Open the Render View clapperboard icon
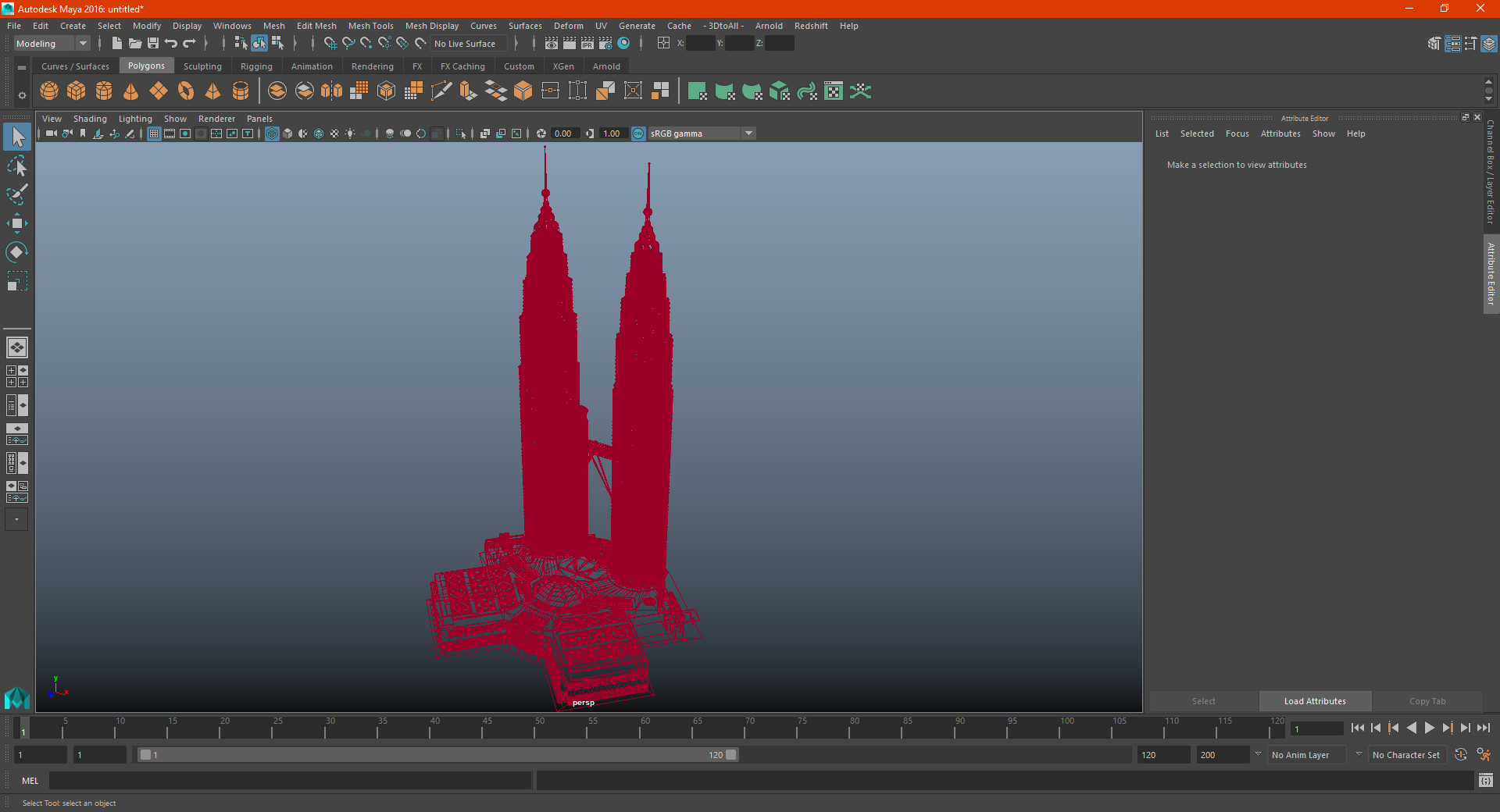 tap(552, 44)
